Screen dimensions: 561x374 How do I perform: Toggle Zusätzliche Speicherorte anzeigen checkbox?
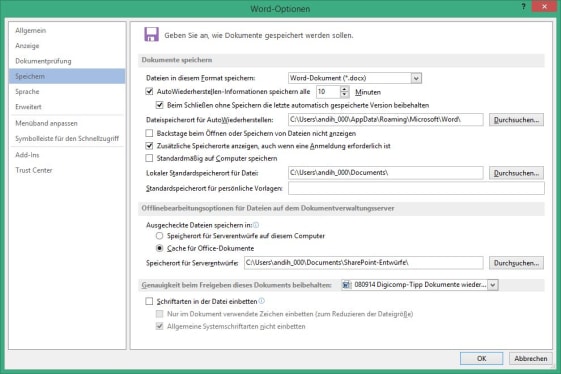(149, 146)
